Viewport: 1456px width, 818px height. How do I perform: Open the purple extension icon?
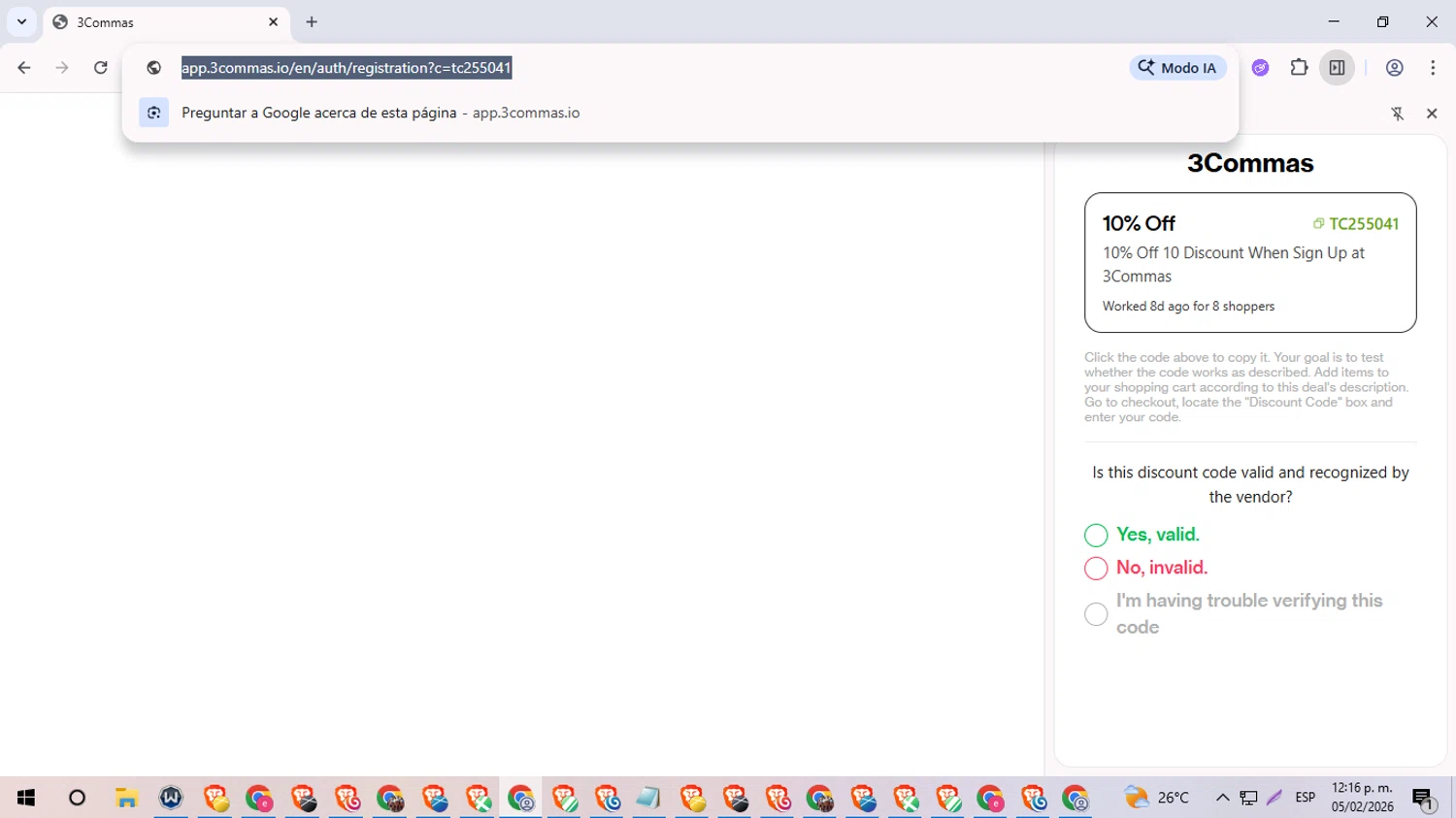[1260, 68]
